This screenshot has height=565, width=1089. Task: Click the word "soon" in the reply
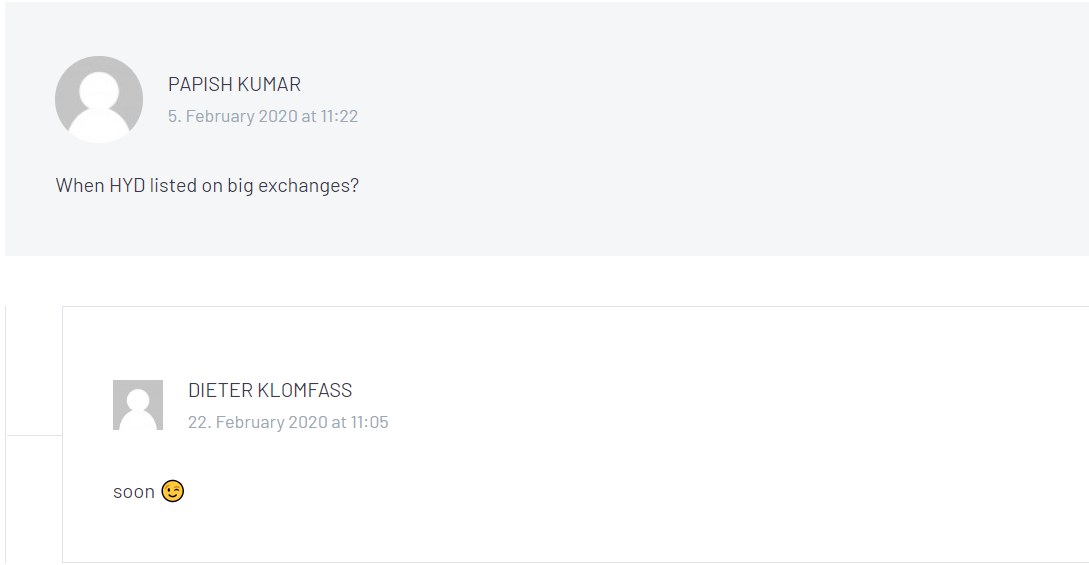134,492
